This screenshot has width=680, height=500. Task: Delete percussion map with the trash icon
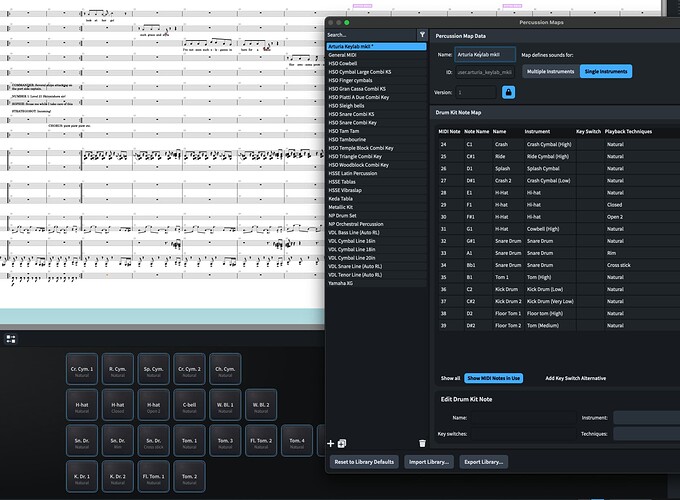422,443
